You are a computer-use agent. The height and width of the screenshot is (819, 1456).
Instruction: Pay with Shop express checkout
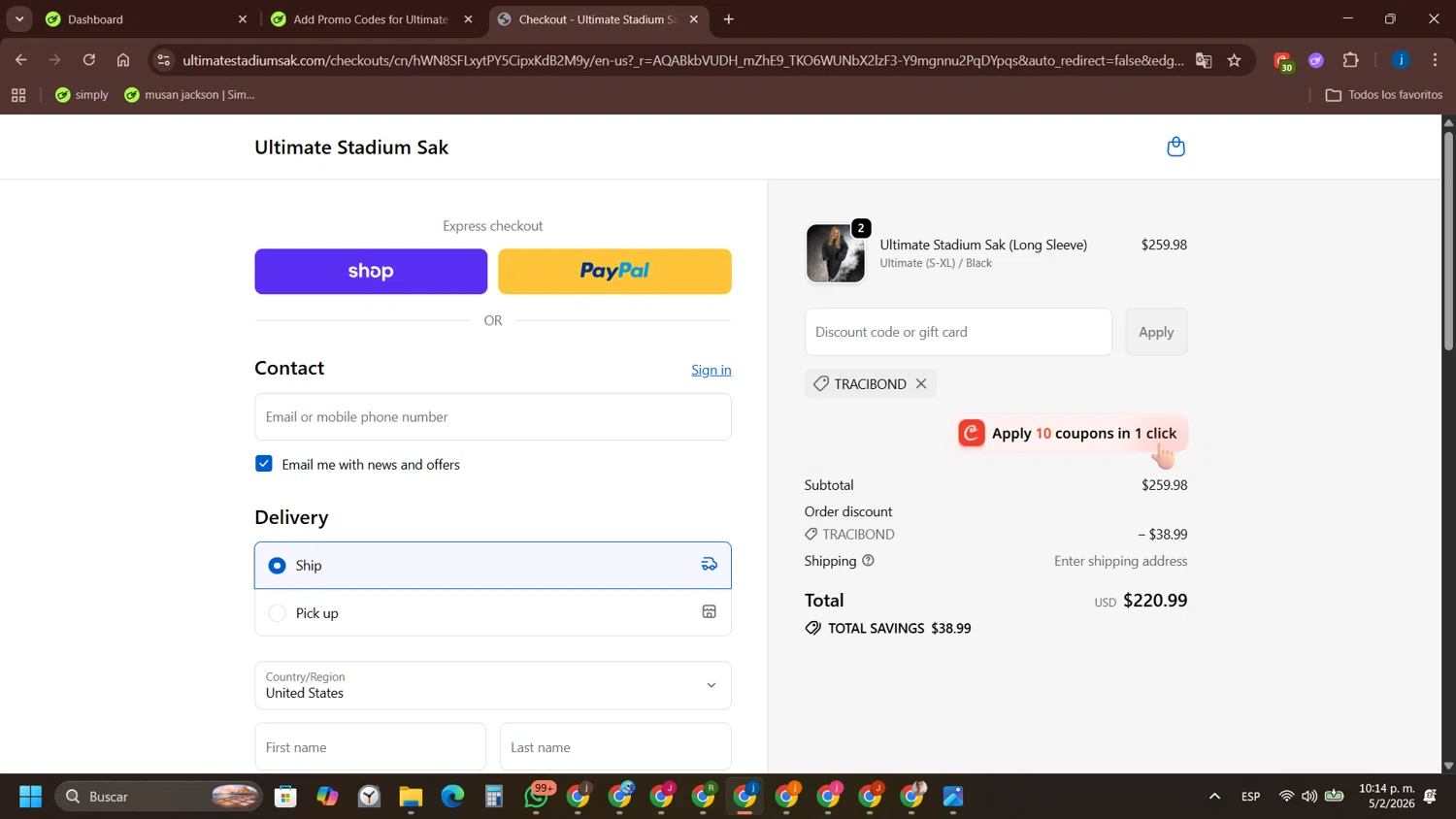(x=371, y=271)
